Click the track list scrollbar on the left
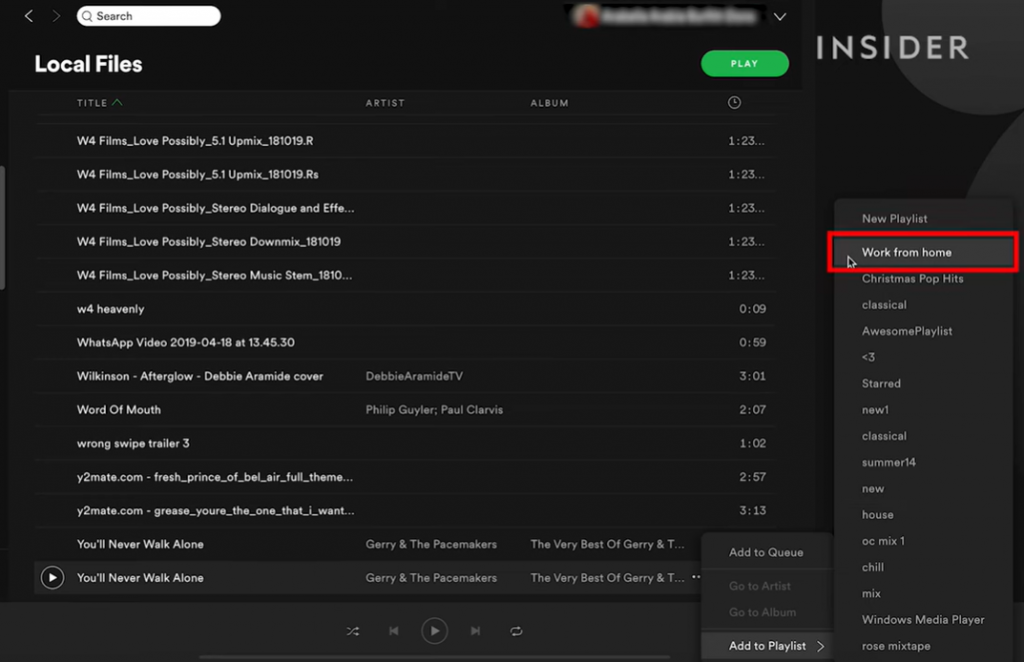Image resolution: width=1024 pixels, height=662 pixels. click(x=3, y=227)
